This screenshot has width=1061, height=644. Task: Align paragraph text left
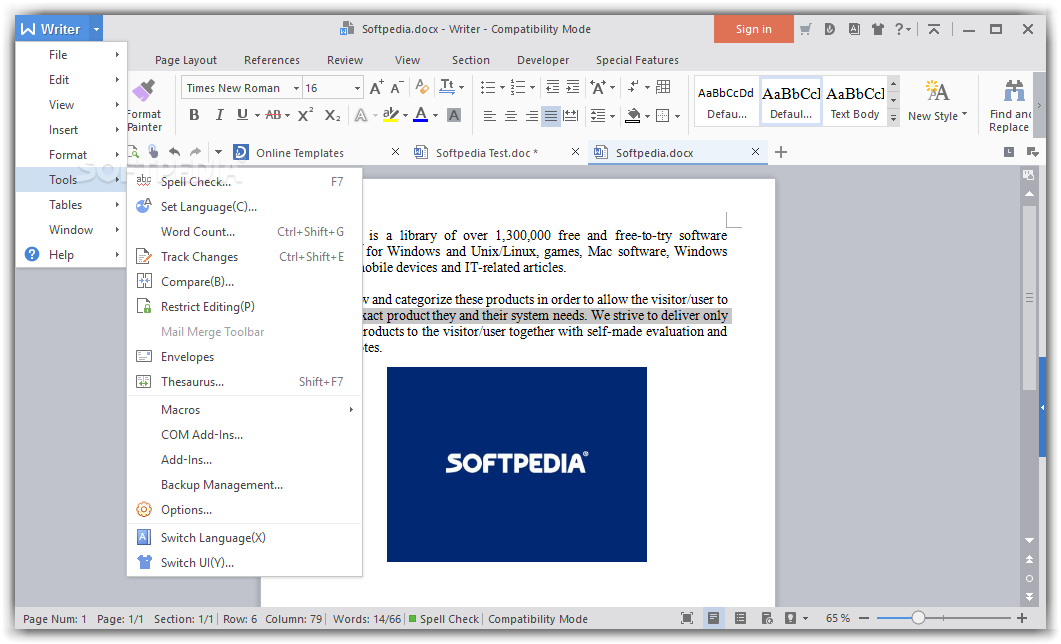point(490,116)
